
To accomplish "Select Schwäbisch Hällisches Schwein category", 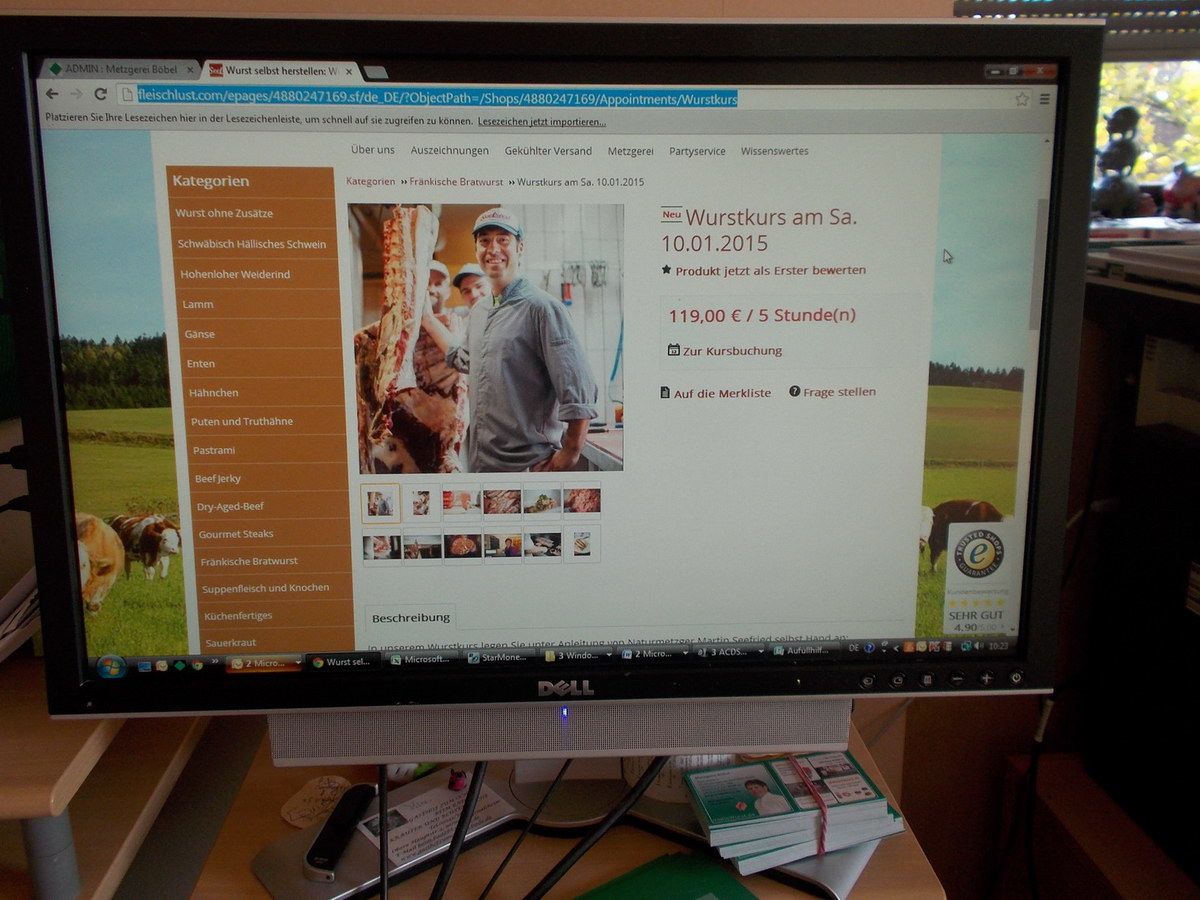I will [x=254, y=244].
